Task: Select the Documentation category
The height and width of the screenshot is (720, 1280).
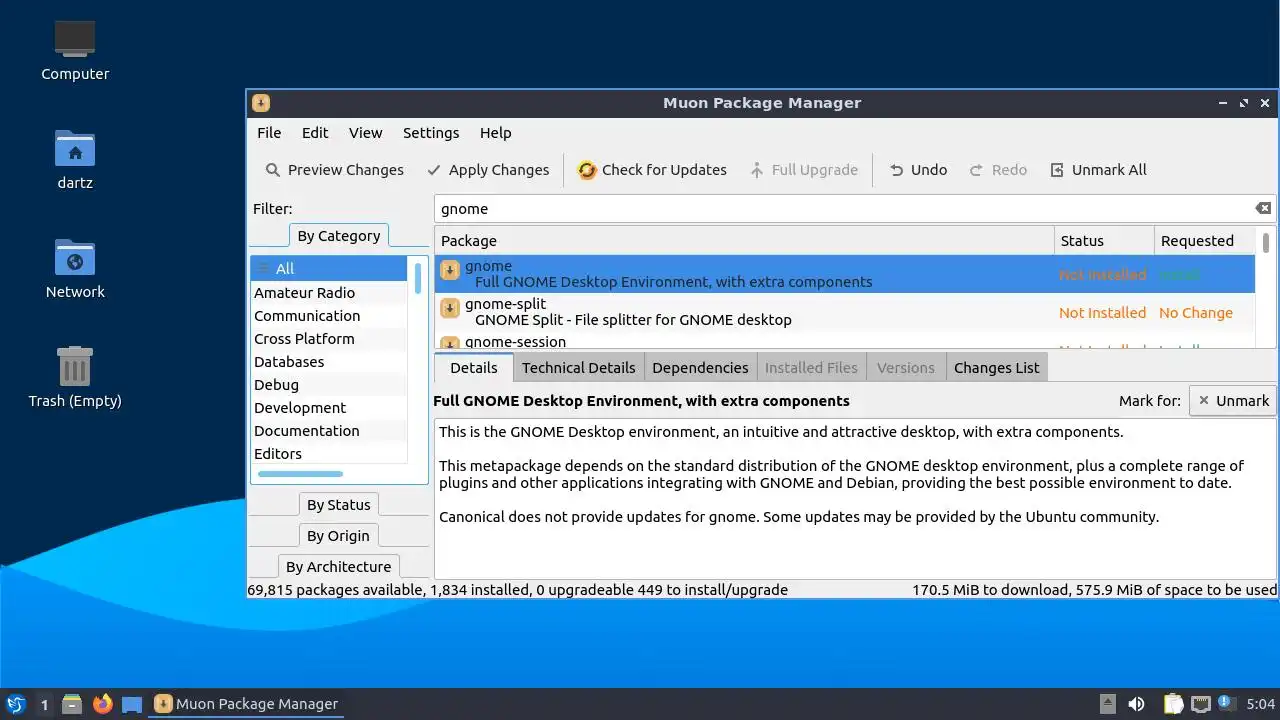Action: (x=329, y=431)
